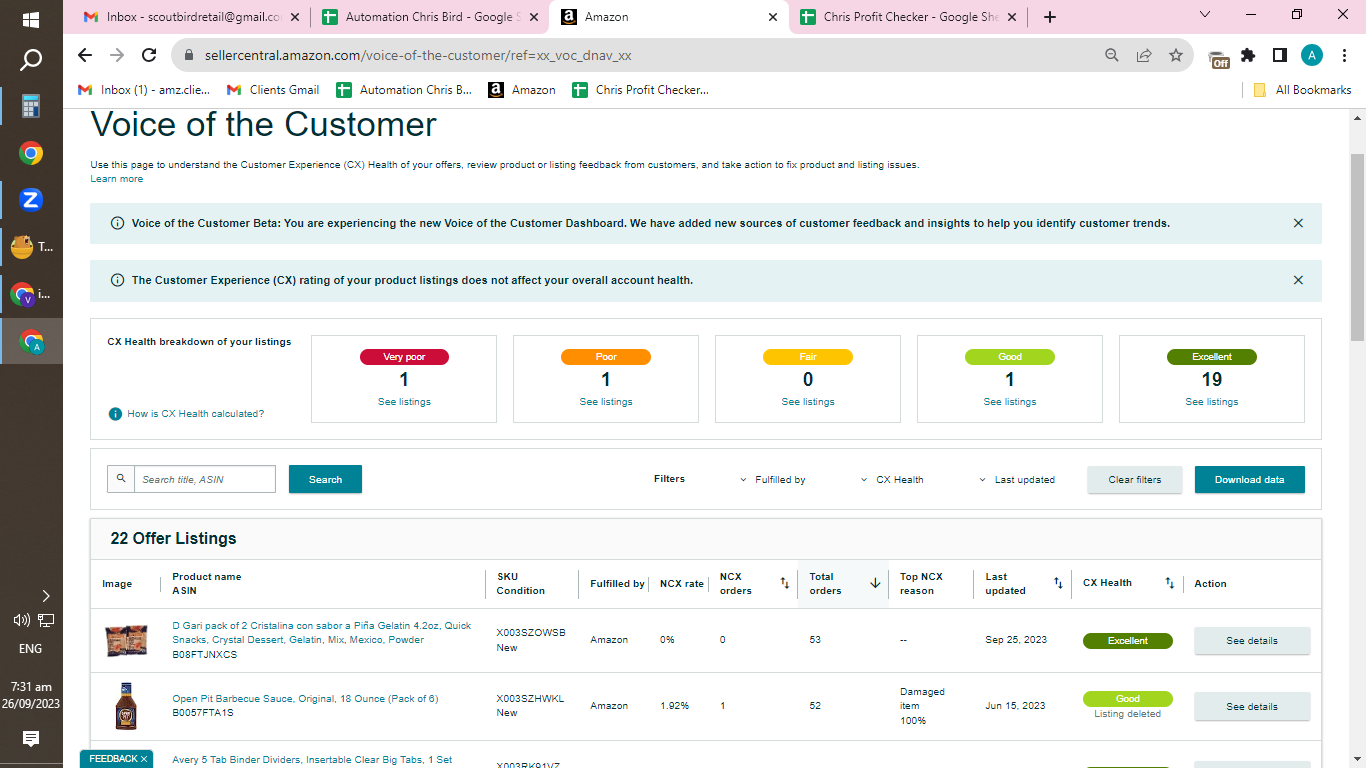Click the extension icon marked Off
Screen dimensions: 1366x768
tap(1218, 58)
